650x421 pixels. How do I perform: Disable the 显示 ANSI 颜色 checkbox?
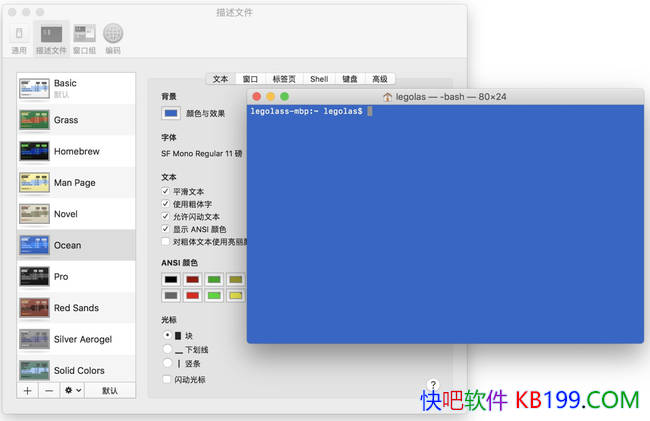coord(166,229)
